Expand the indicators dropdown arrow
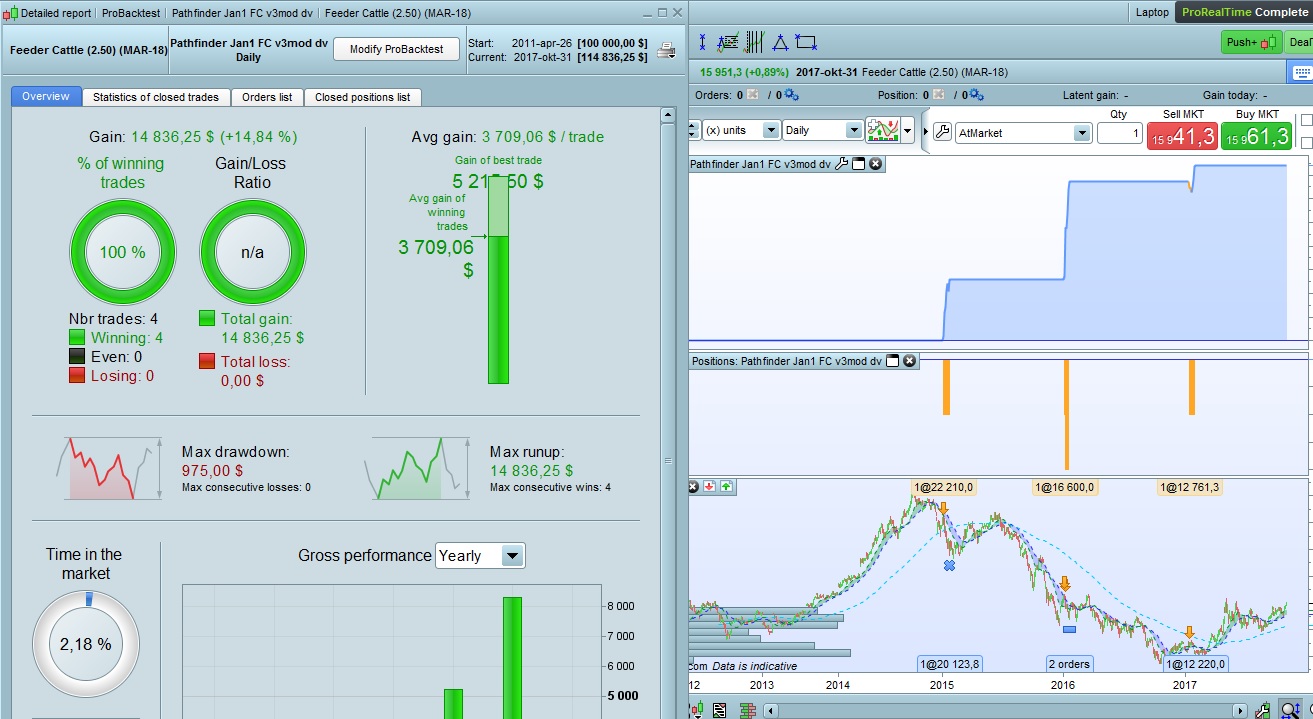This screenshot has height=719, width=1313. point(907,131)
